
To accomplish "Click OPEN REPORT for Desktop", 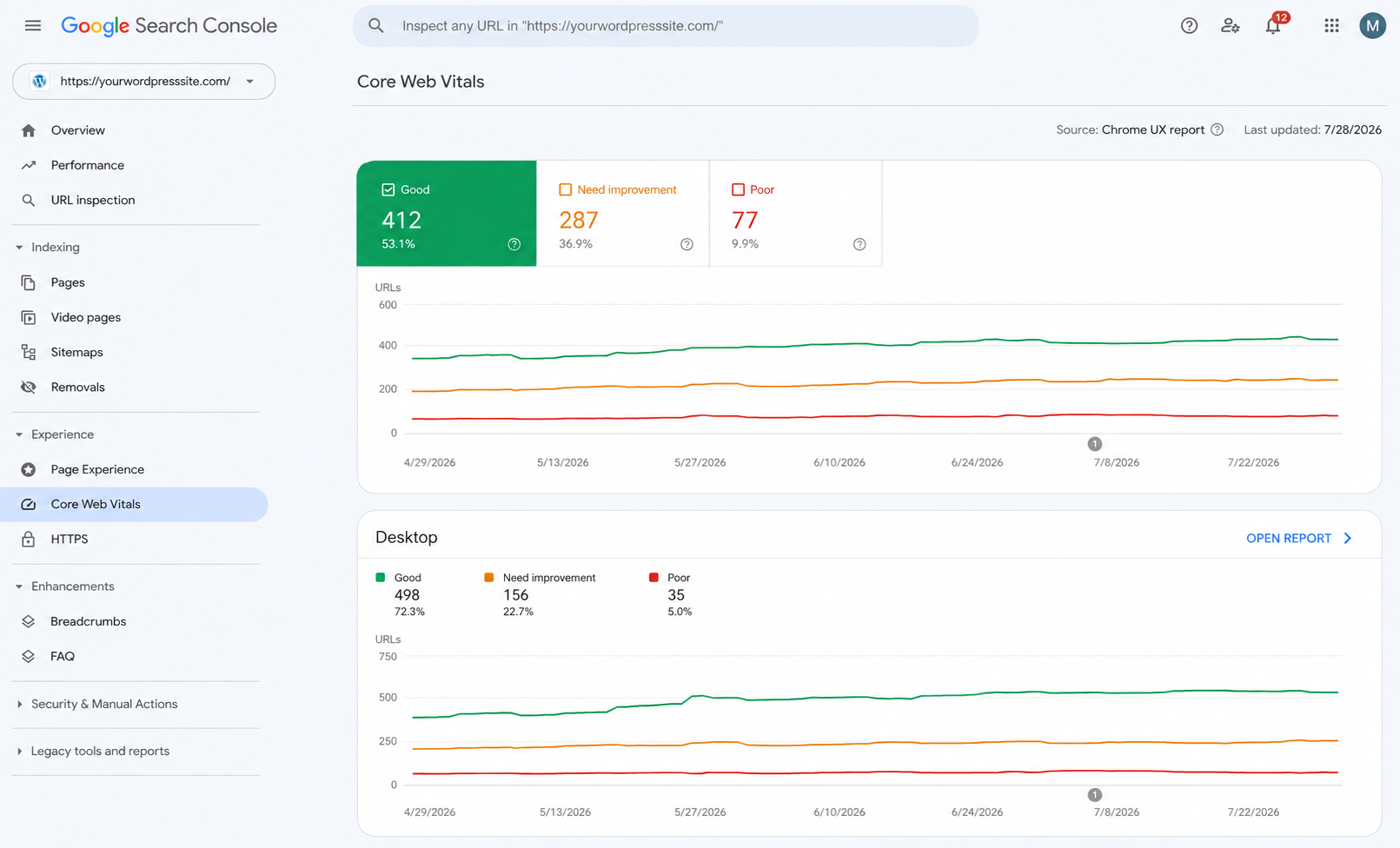I will coord(1289,538).
